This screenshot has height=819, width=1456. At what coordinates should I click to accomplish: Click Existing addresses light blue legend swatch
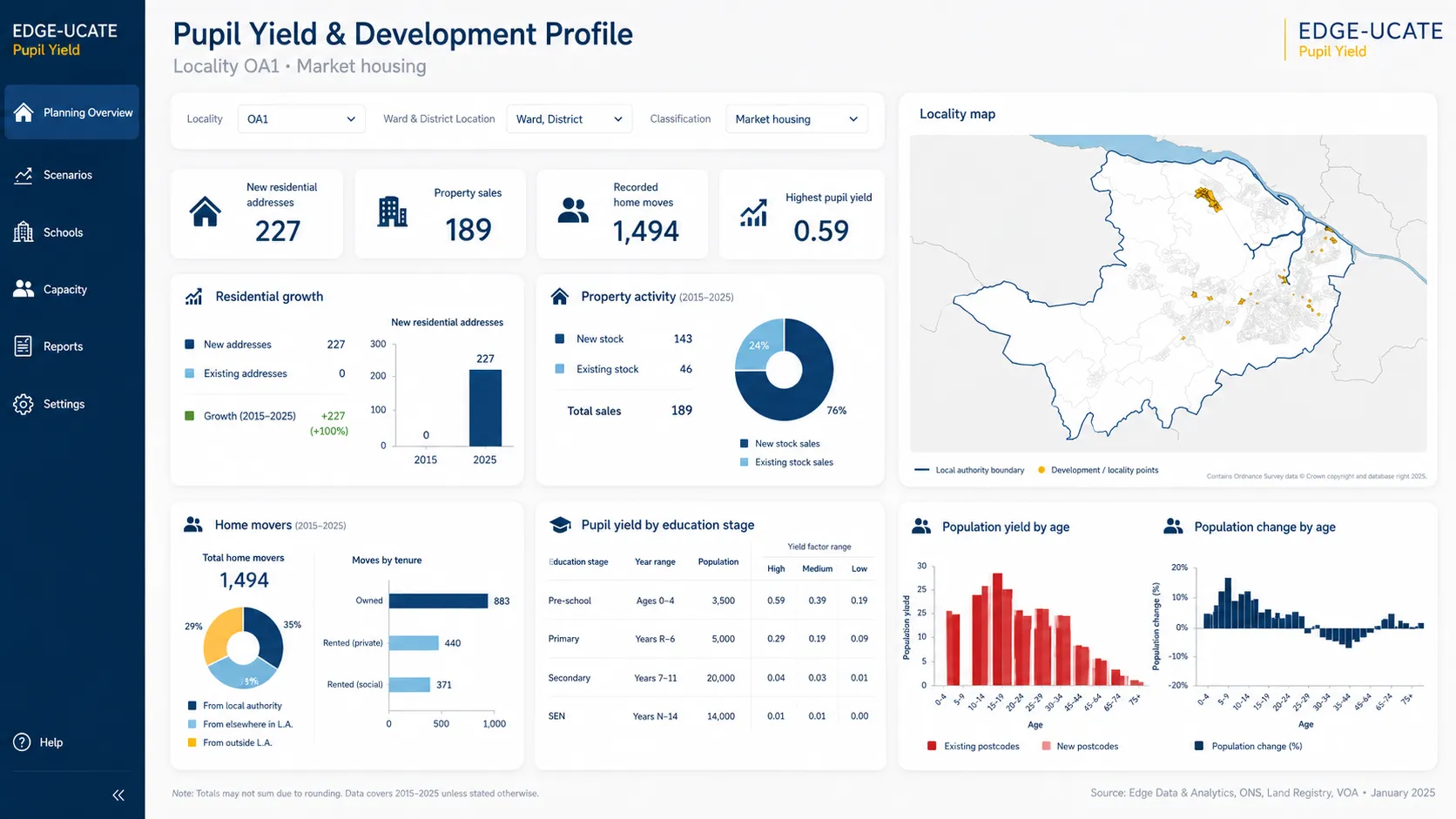[x=190, y=373]
